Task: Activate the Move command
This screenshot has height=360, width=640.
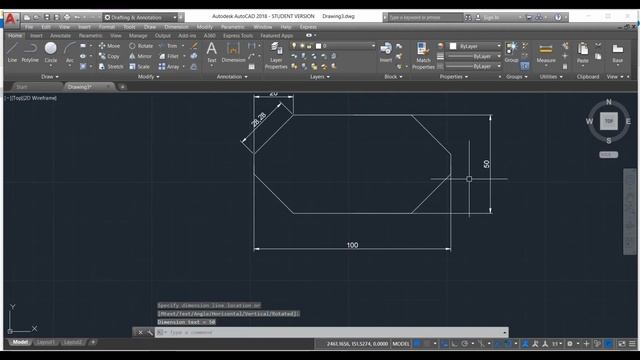Action: (109, 46)
